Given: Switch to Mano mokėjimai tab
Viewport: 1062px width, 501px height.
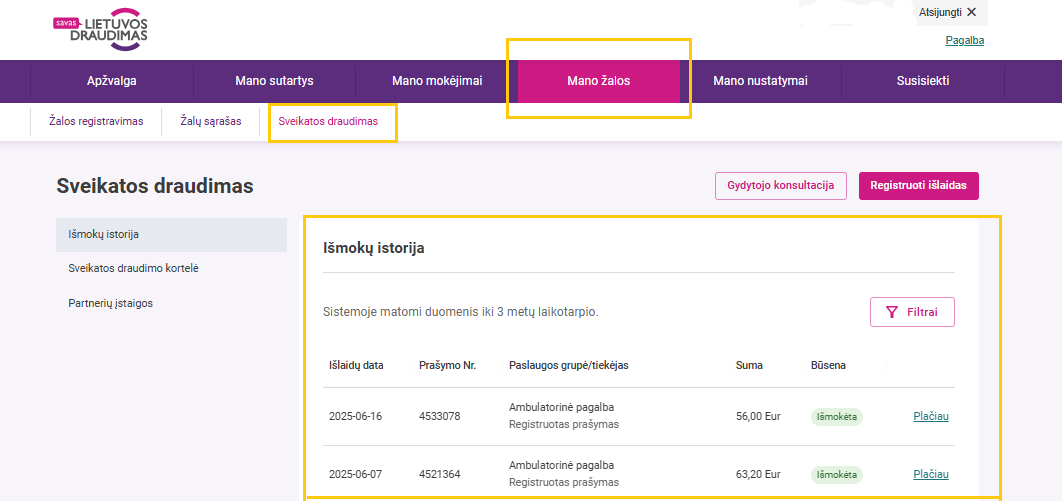Looking at the screenshot, I should pos(437,81).
